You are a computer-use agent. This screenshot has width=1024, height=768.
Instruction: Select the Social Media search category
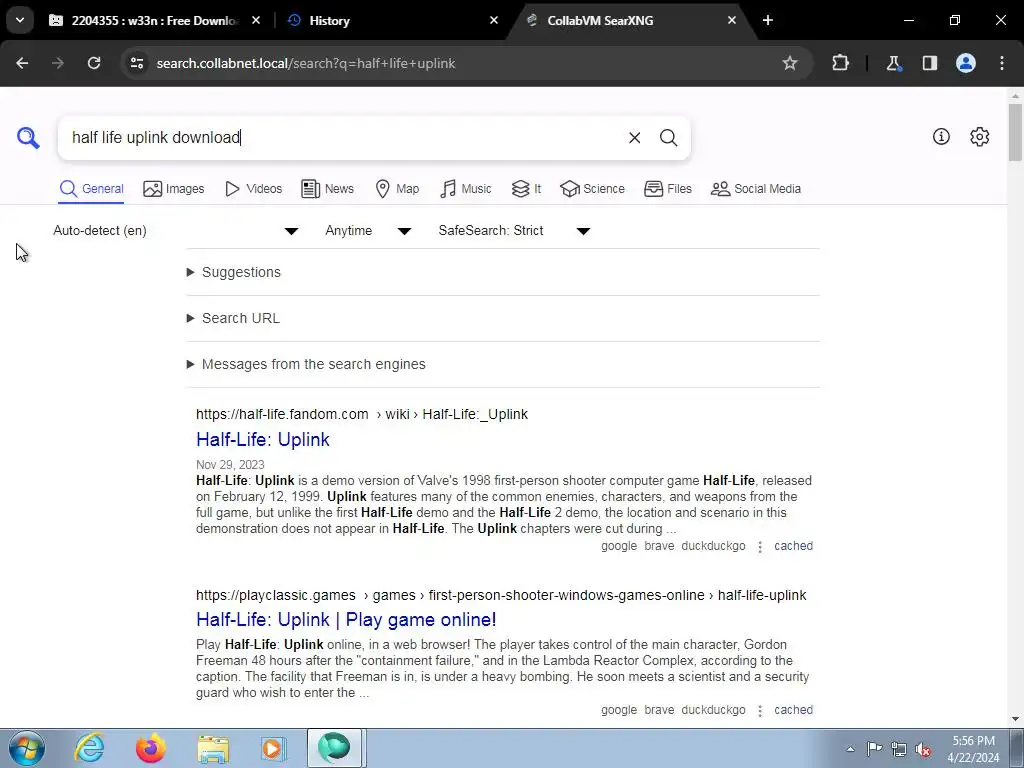coord(756,189)
